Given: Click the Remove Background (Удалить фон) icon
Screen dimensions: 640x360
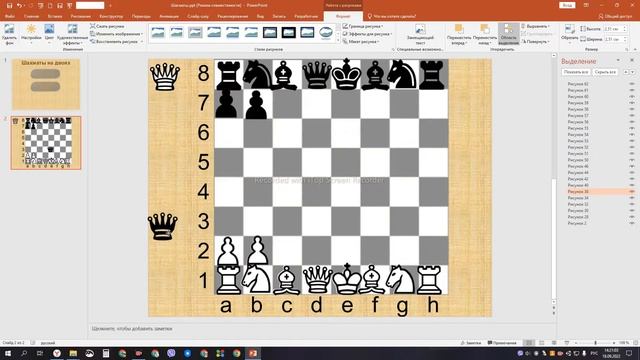Looking at the screenshot, I should [x=9, y=30].
